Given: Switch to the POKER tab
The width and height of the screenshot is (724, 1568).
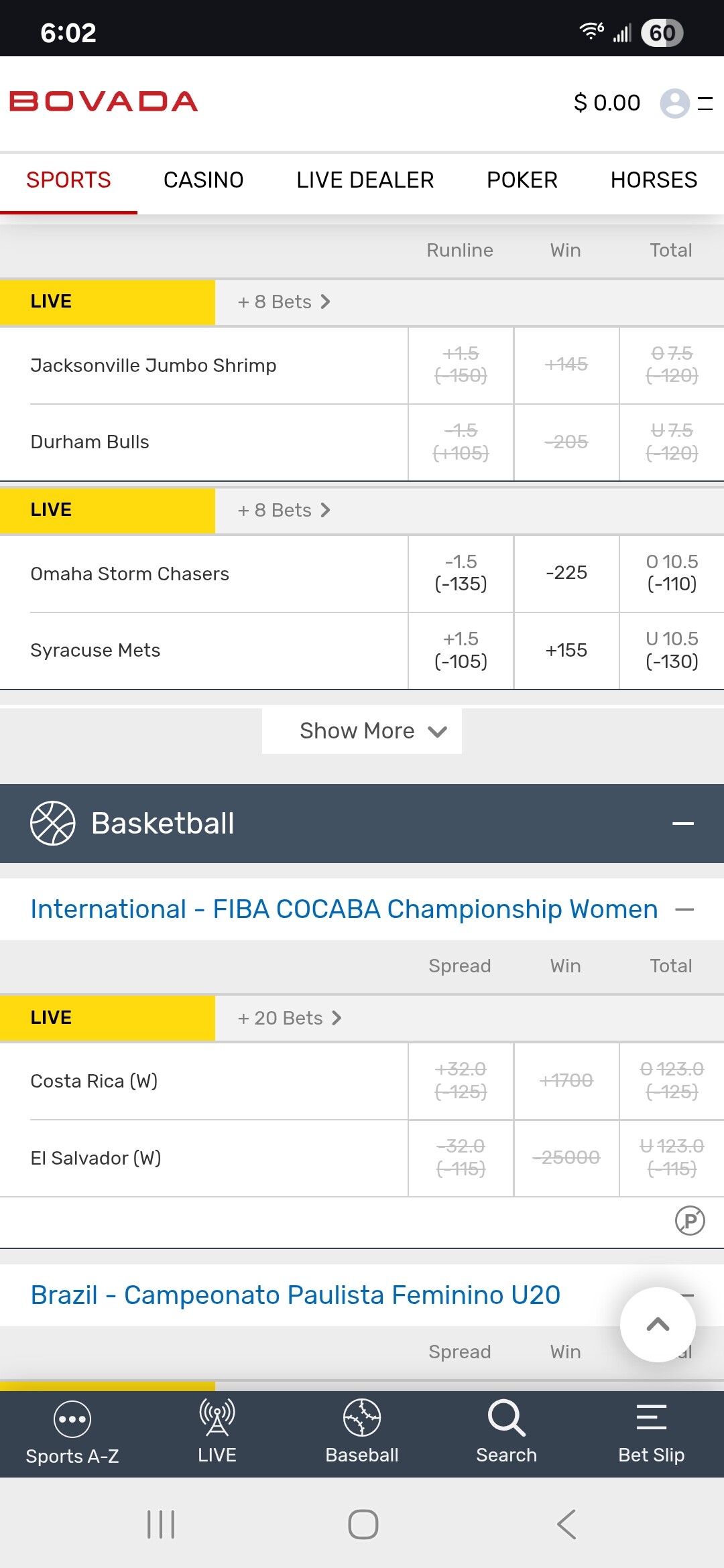Looking at the screenshot, I should [x=522, y=180].
